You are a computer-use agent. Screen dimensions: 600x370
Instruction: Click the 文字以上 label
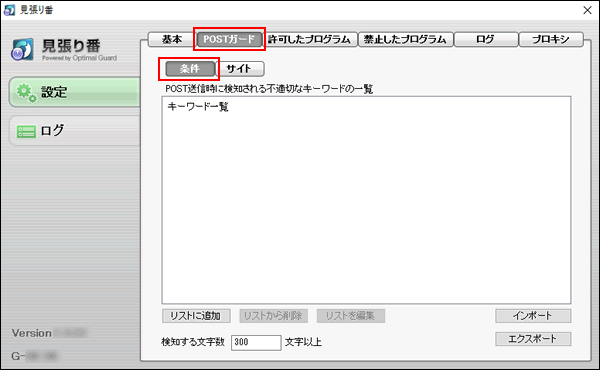point(303,342)
